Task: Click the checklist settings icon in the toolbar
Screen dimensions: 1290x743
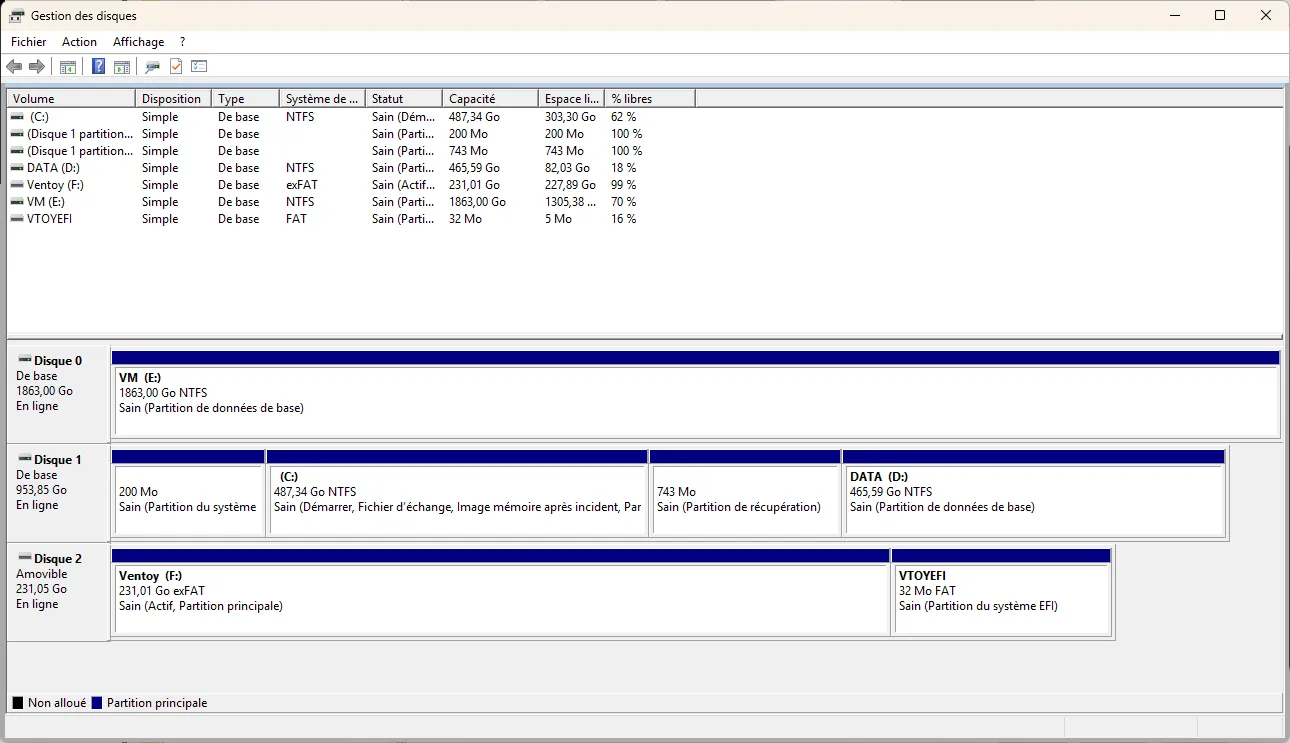Action: 199,67
